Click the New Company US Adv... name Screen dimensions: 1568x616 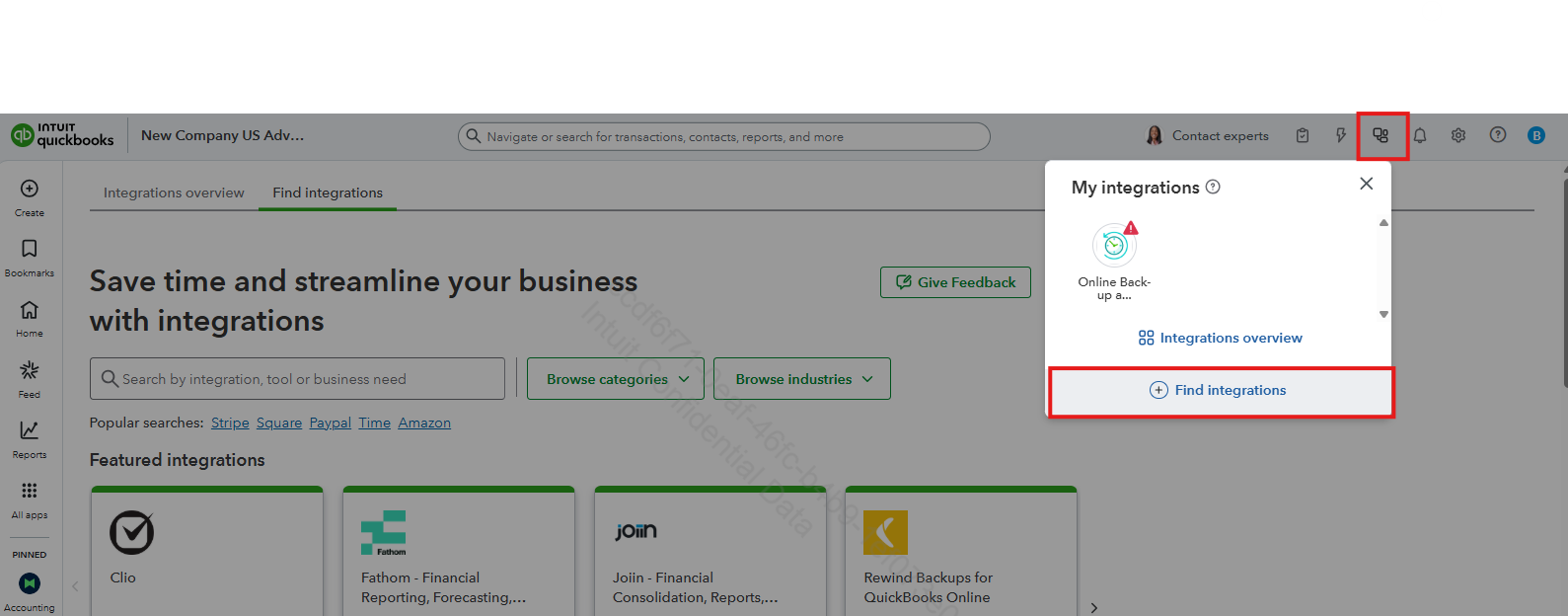click(223, 135)
